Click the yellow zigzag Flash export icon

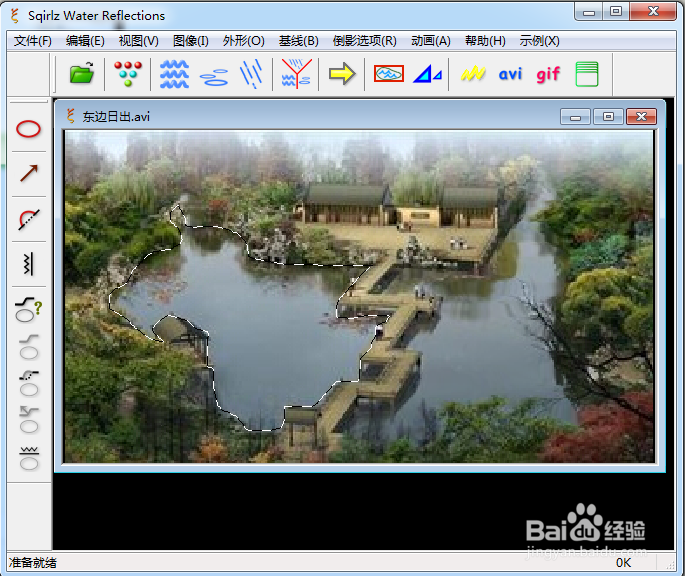click(x=473, y=73)
